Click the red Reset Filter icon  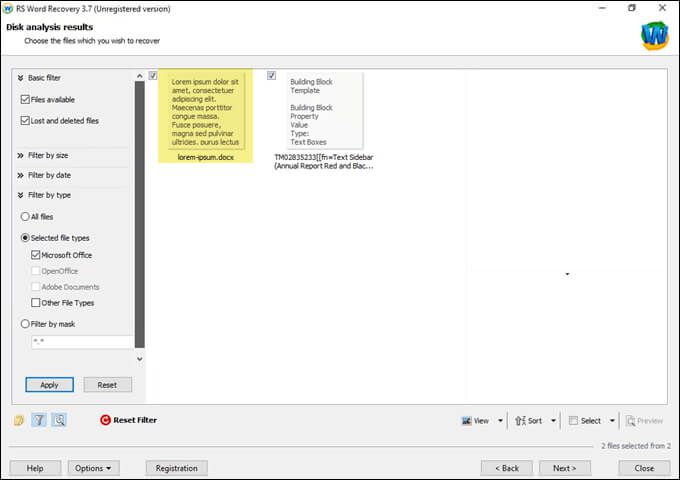pos(105,420)
